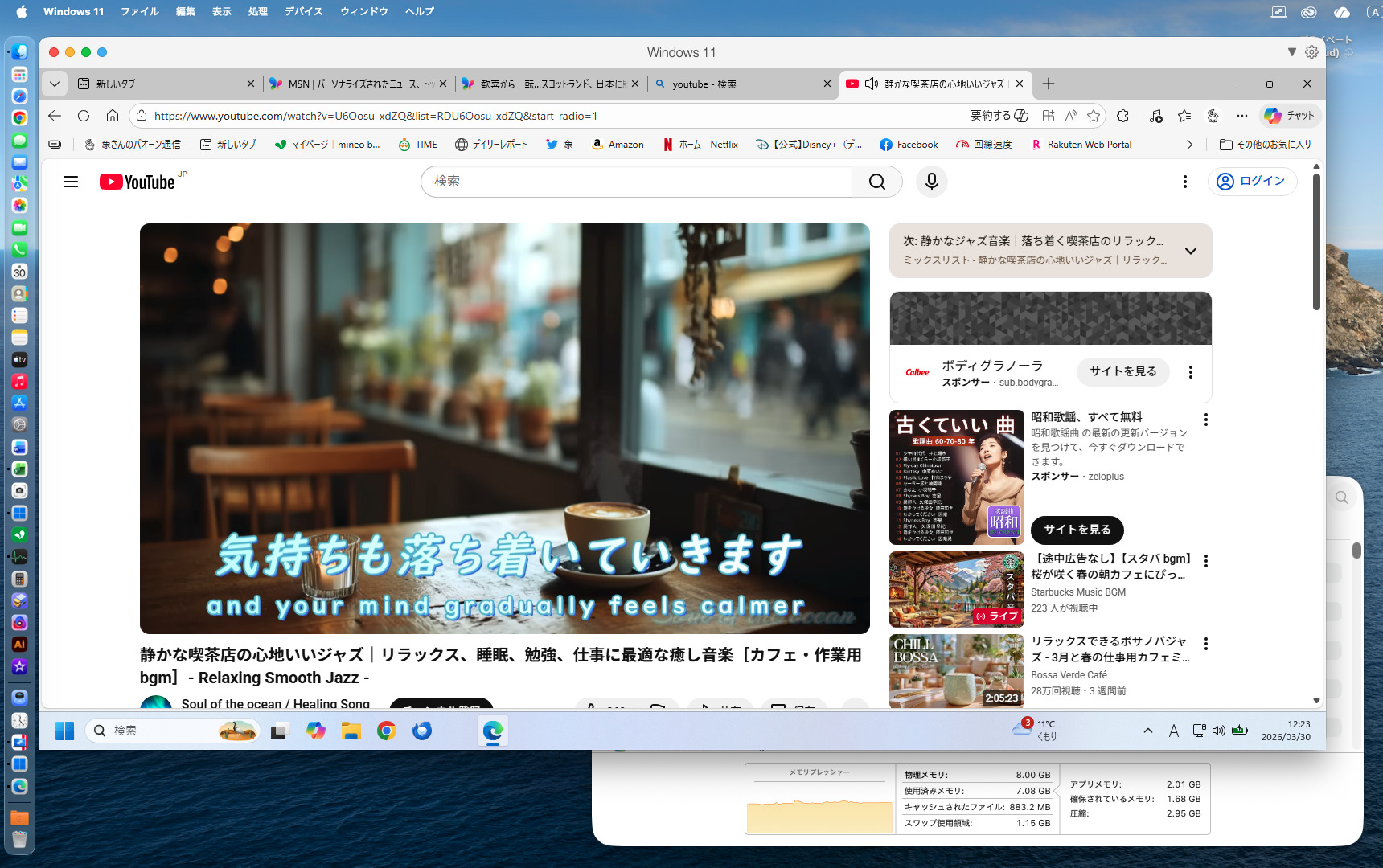Open the YouTube hamburger guide menu
Image resolution: width=1383 pixels, height=868 pixels.
[x=71, y=182]
